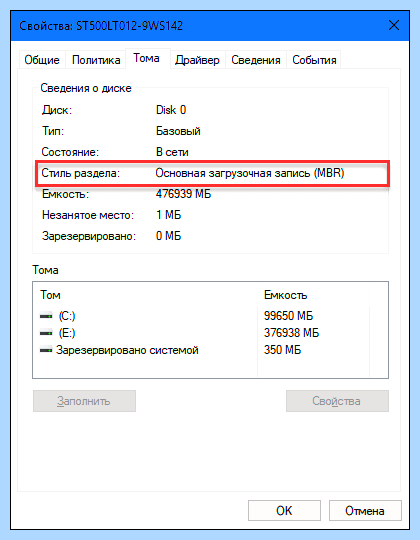This screenshot has height=540, width=420.
Task: Click the 99650 МБ capacity value
Action: click(x=288, y=316)
